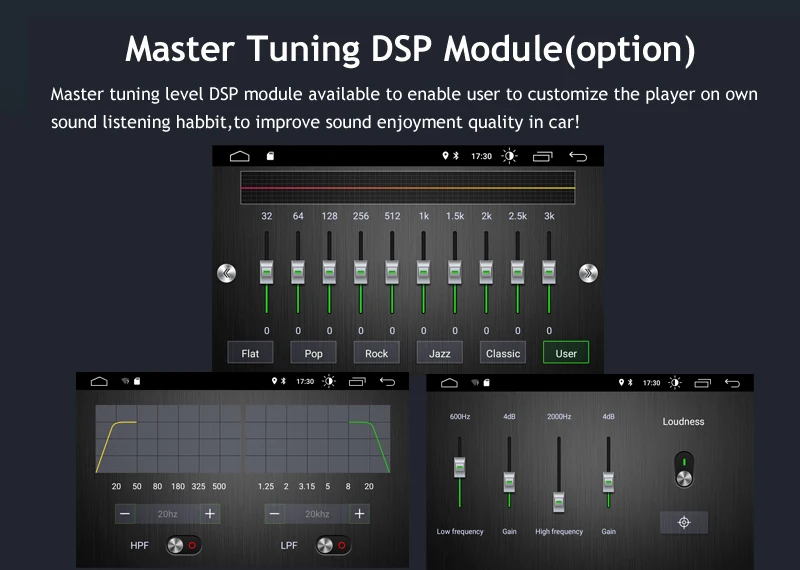Tap the location icon in EQ screen
The width and height of the screenshot is (800, 570).
pos(445,156)
